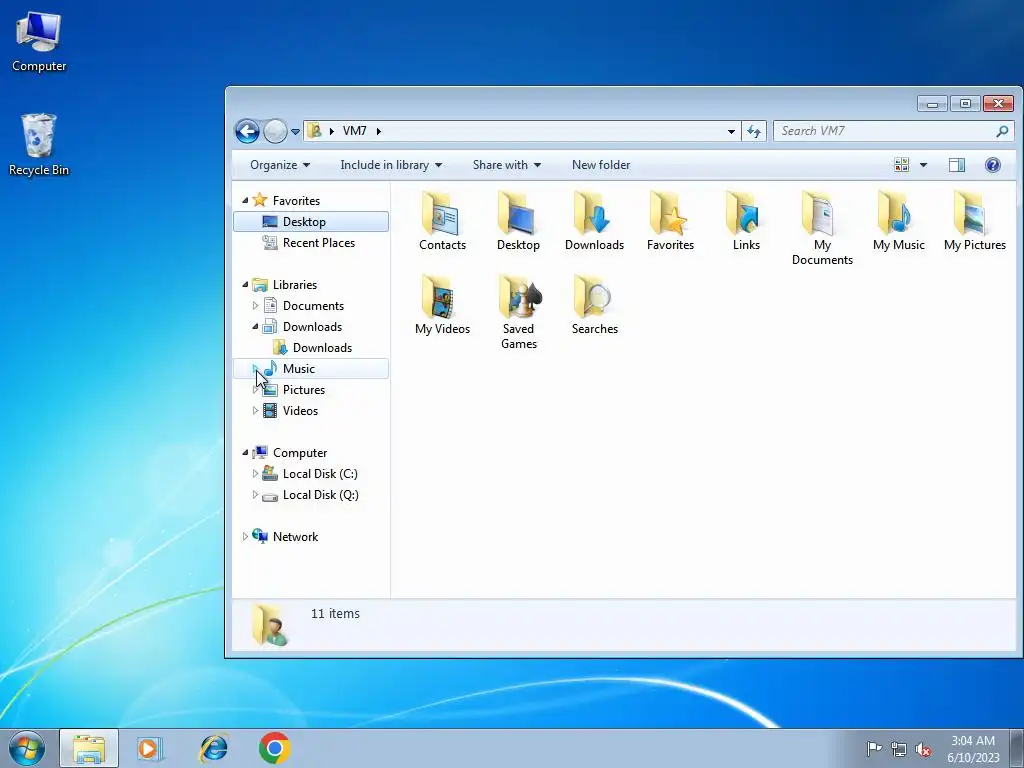Click the Back navigation arrow
This screenshot has width=1024, height=768.
(248, 131)
